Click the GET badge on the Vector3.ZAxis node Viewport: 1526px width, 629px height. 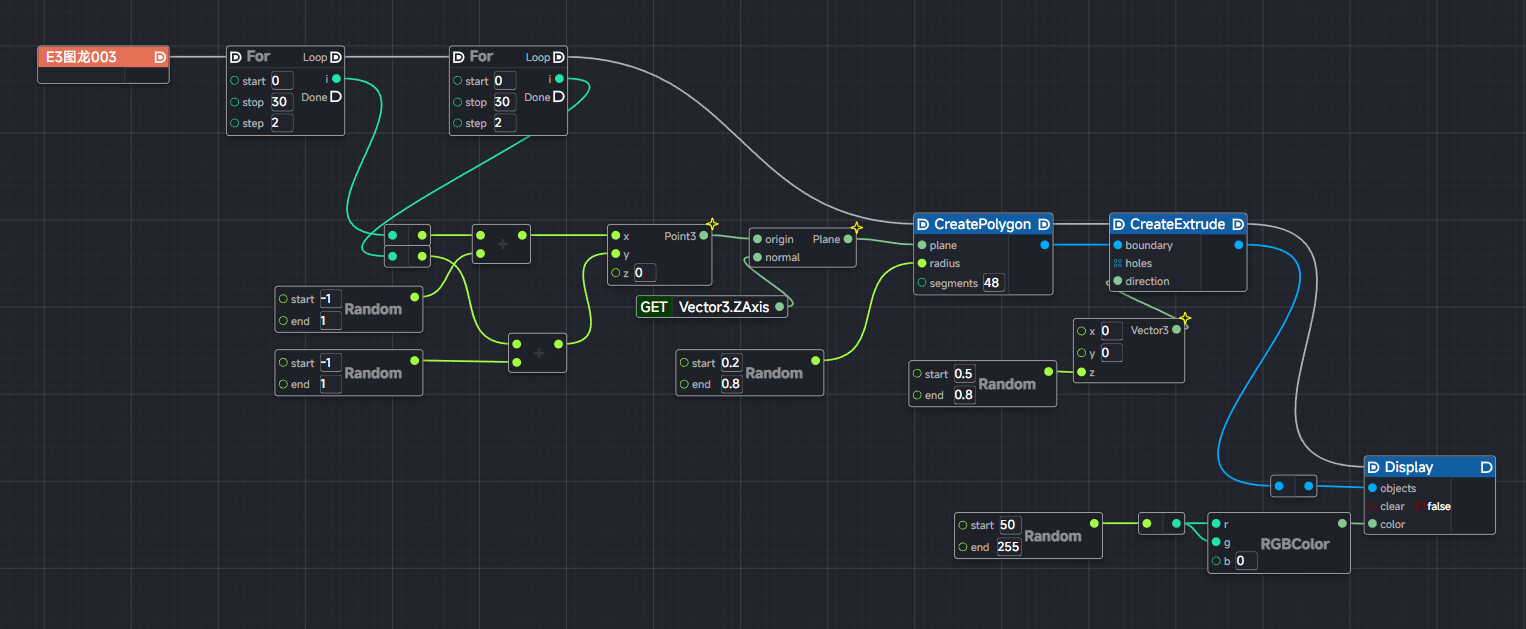pos(654,307)
